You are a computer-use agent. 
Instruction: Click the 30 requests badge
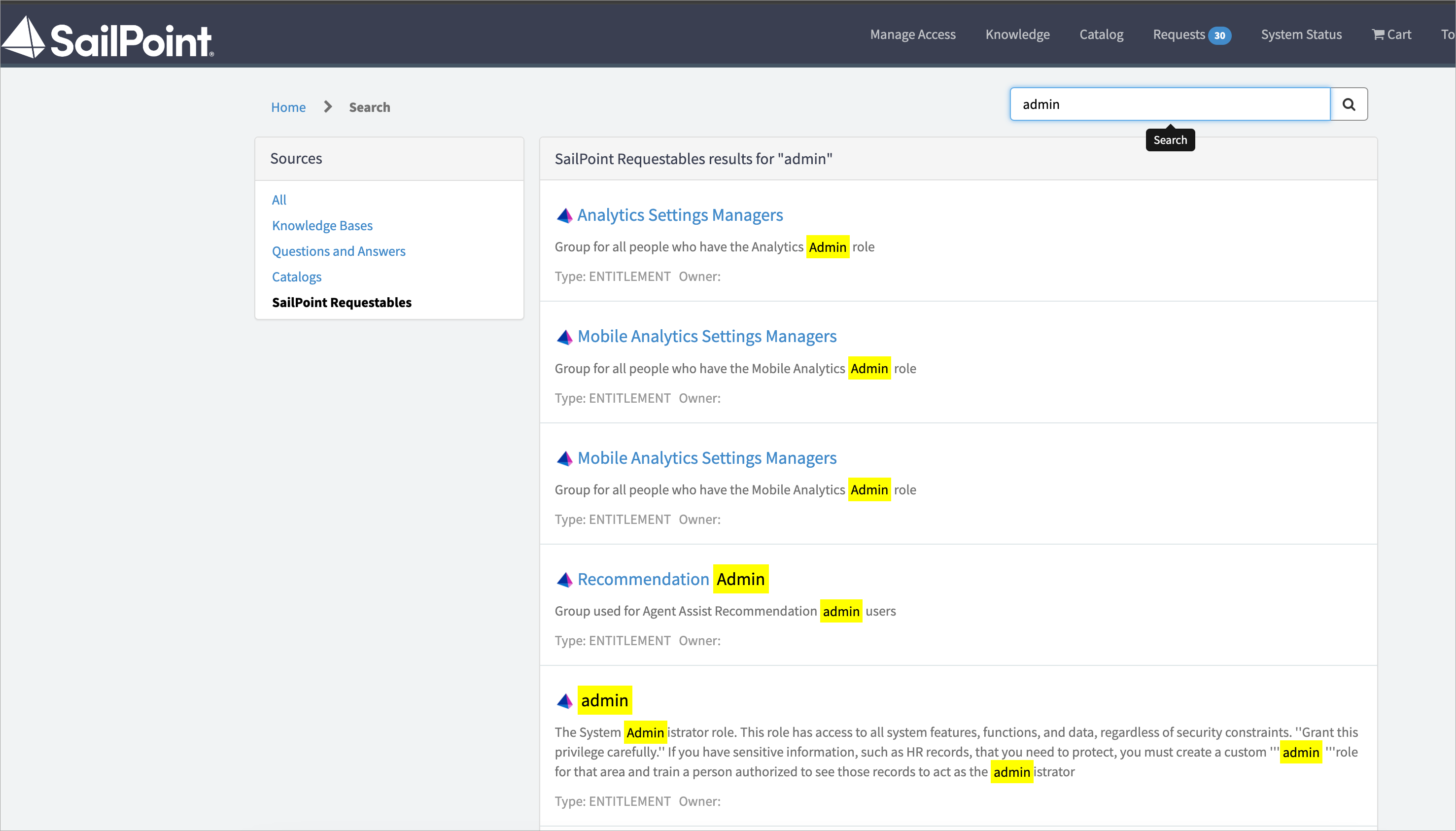pos(1220,35)
